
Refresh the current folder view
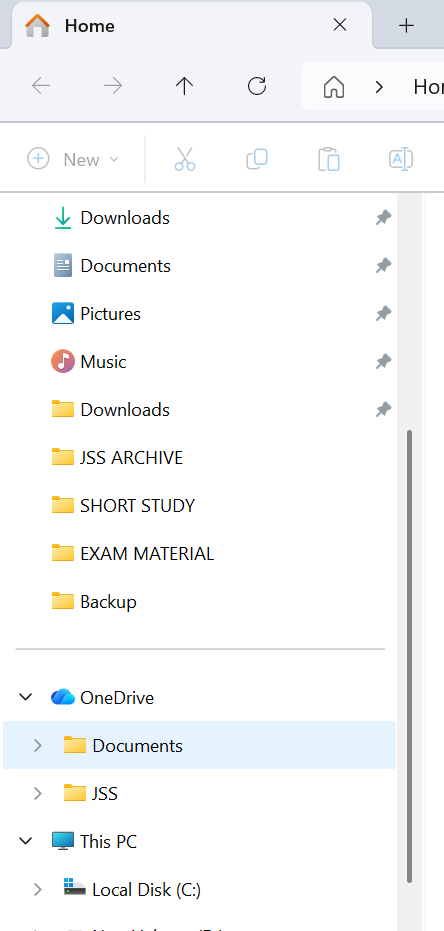256,87
